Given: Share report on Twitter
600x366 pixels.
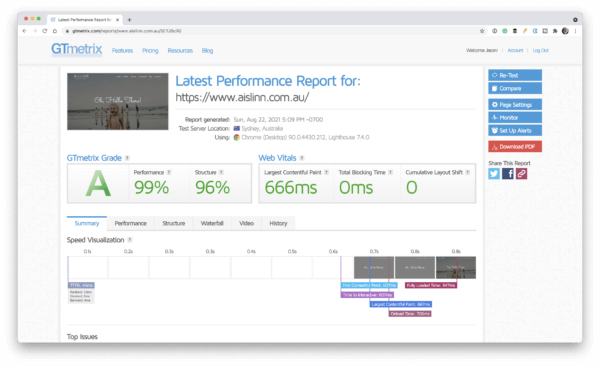Looking at the screenshot, I should tap(494, 174).
